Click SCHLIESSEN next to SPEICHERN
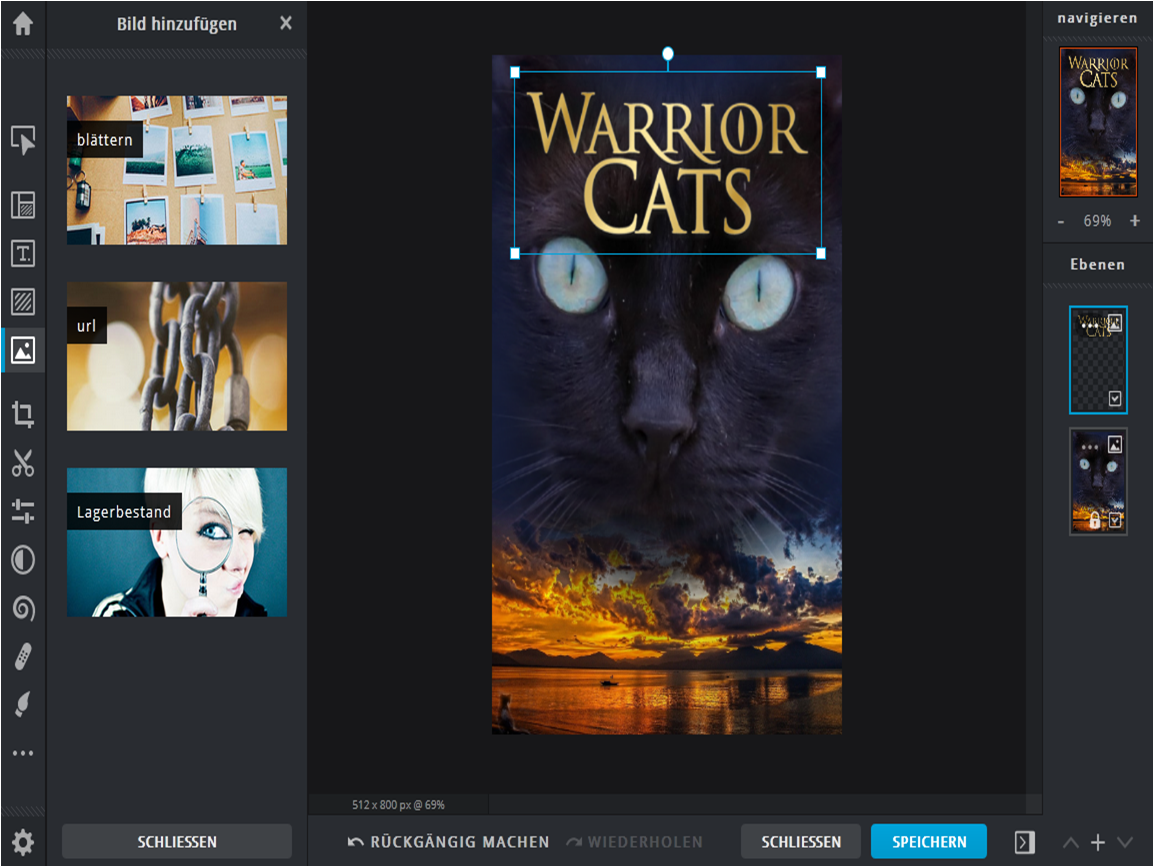The image size is (1154, 867). [801, 842]
